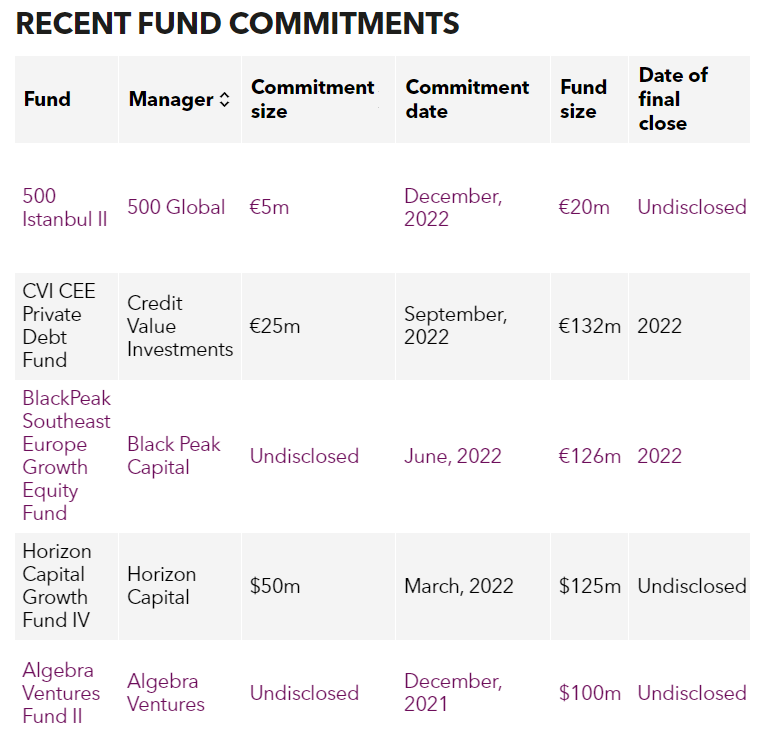Open BlackPeak Southeast Europe Growth Equity Fund
772x738 pixels.
[66, 456]
